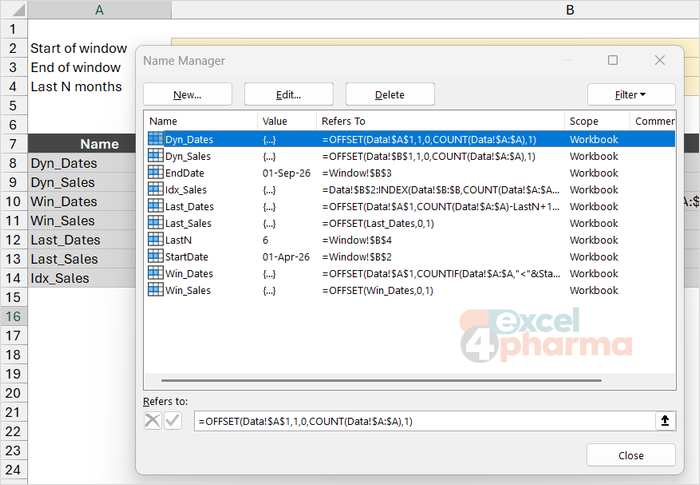Click the Last_Dates name icon
700x485 pixels.
pyautogui.click(x=155, y=206)
